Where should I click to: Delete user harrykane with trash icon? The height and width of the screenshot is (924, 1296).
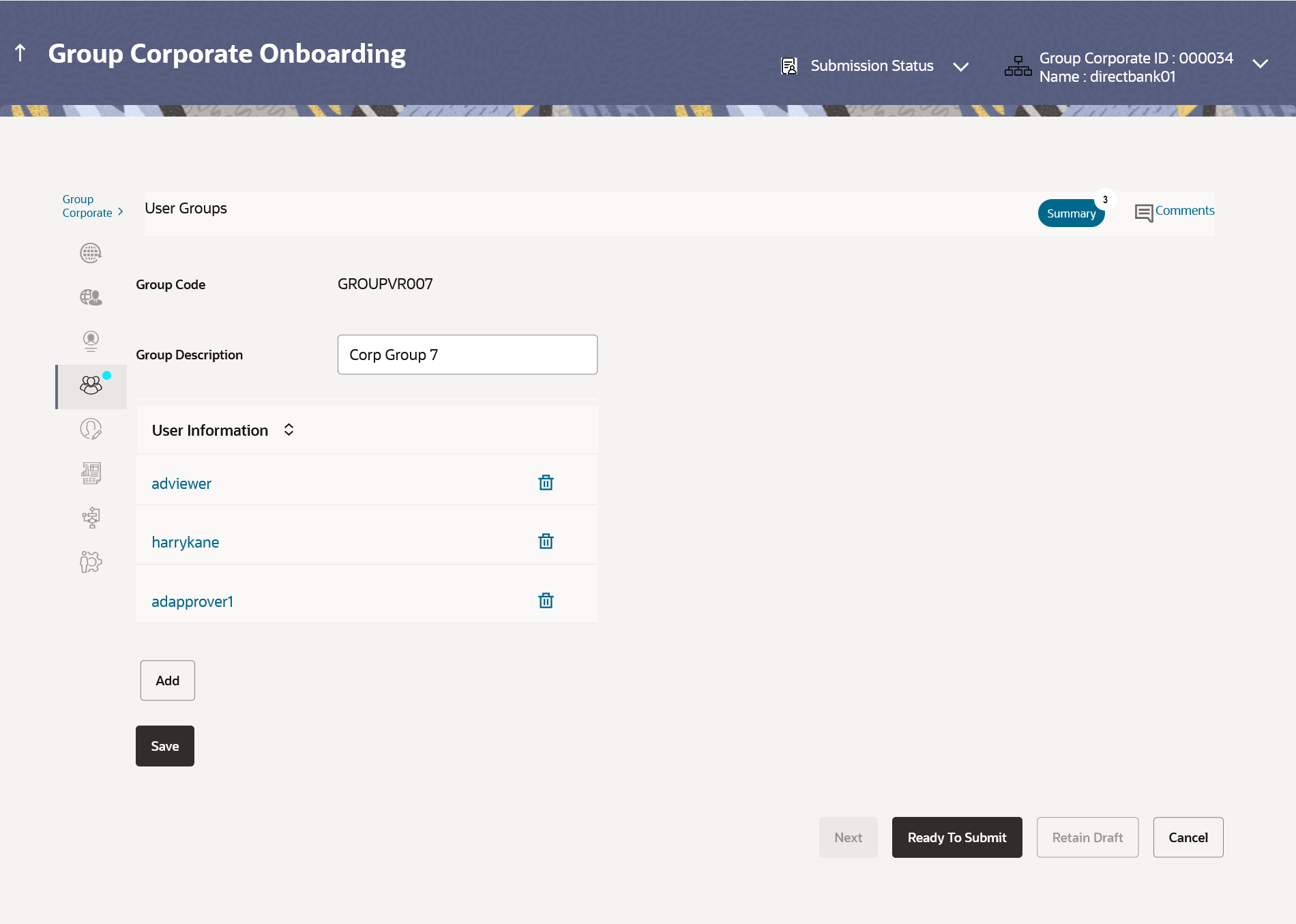pyautogui.click(x=546, y=541)
